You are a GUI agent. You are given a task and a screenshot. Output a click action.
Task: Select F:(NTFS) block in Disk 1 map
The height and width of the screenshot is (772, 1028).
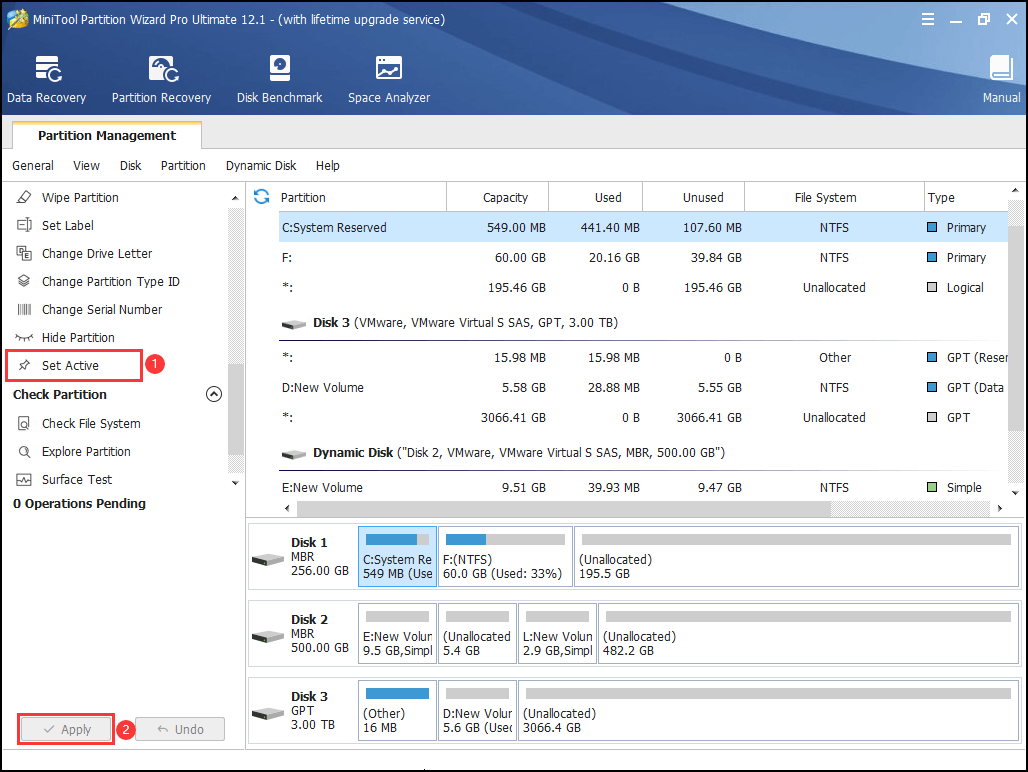(505, 556)
